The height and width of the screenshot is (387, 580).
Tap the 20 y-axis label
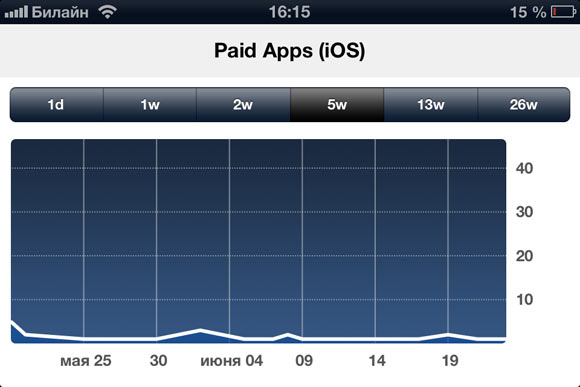click(x=524, y=256)
